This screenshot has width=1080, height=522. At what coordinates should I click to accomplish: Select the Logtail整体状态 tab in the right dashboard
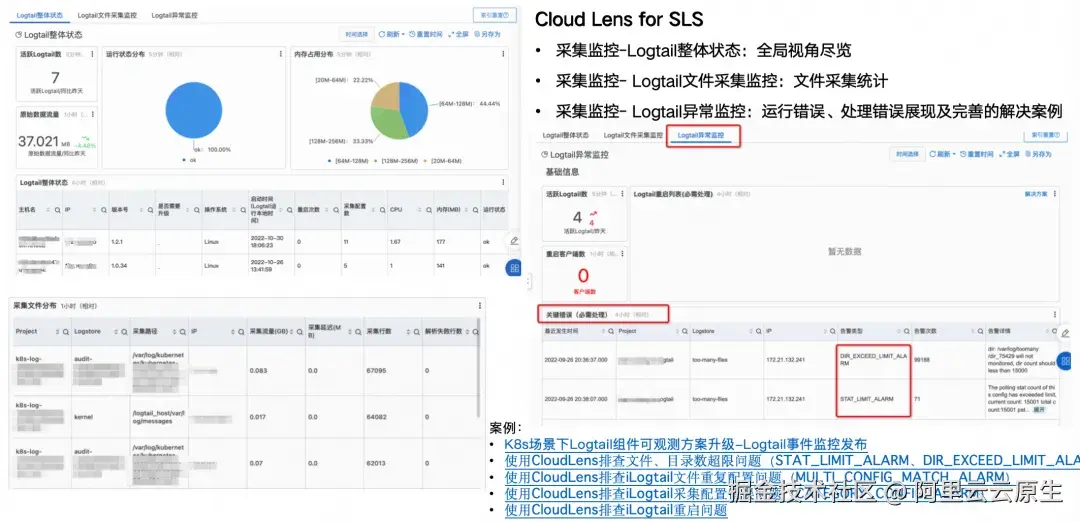[x=566, y=136]
